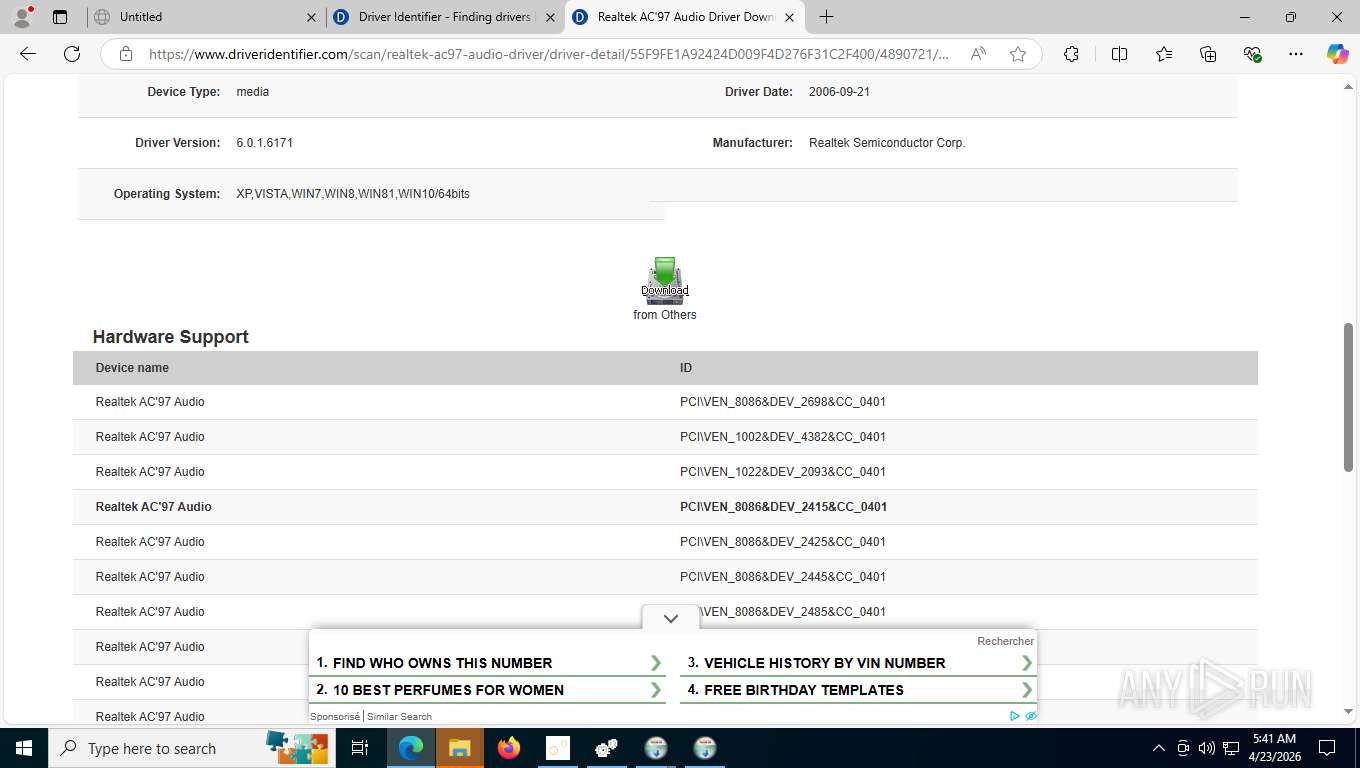Click the page vertical scrollbar thumb
1360x768 pixels.
pyautogui.click(x=1348, y=397)
